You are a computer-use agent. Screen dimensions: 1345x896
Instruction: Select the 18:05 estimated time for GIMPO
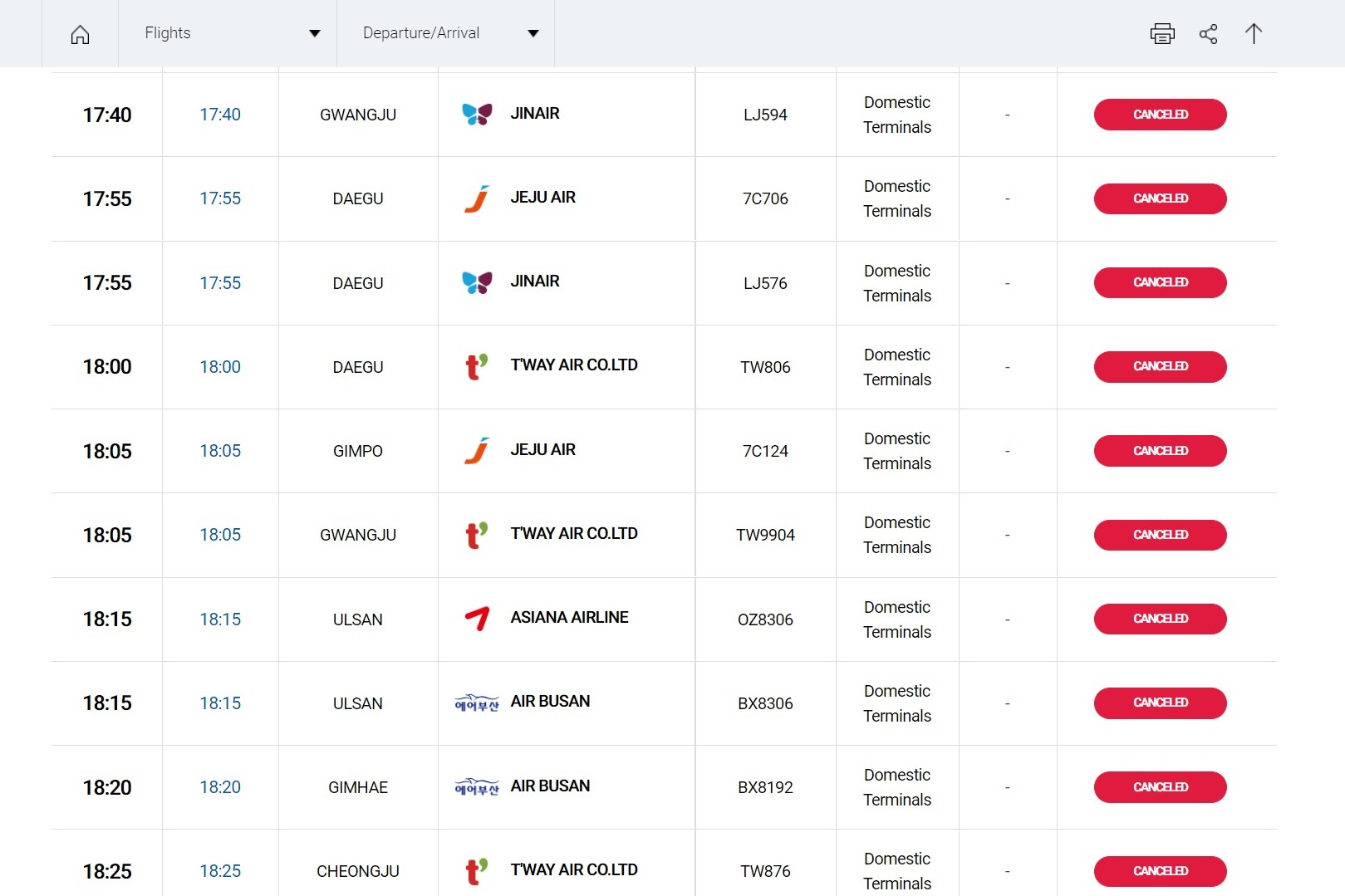click(x=220, y=451)
